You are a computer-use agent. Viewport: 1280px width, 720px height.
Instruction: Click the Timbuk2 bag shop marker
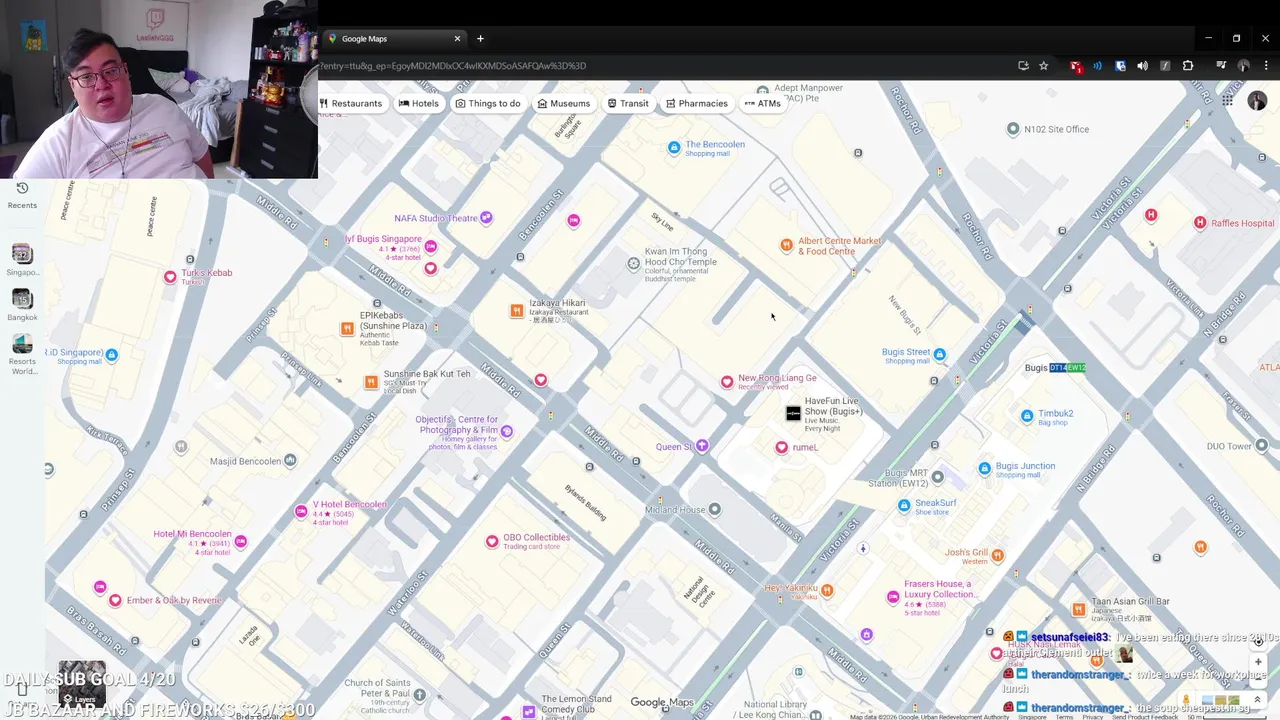tap(1027, 416)
